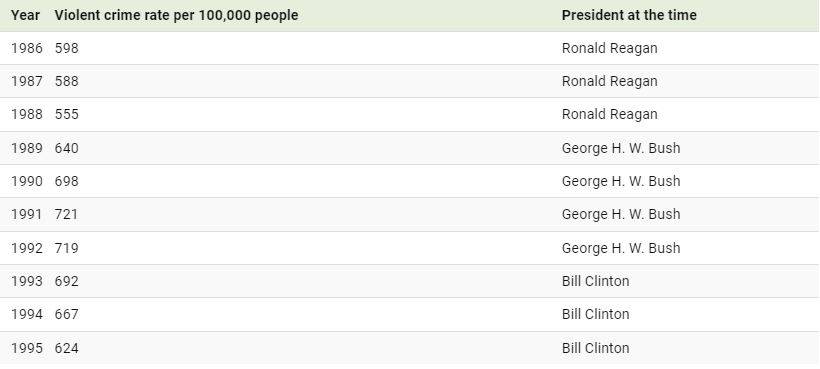
Task: Click the 1995 year cell
Action: tap(27, 348)
